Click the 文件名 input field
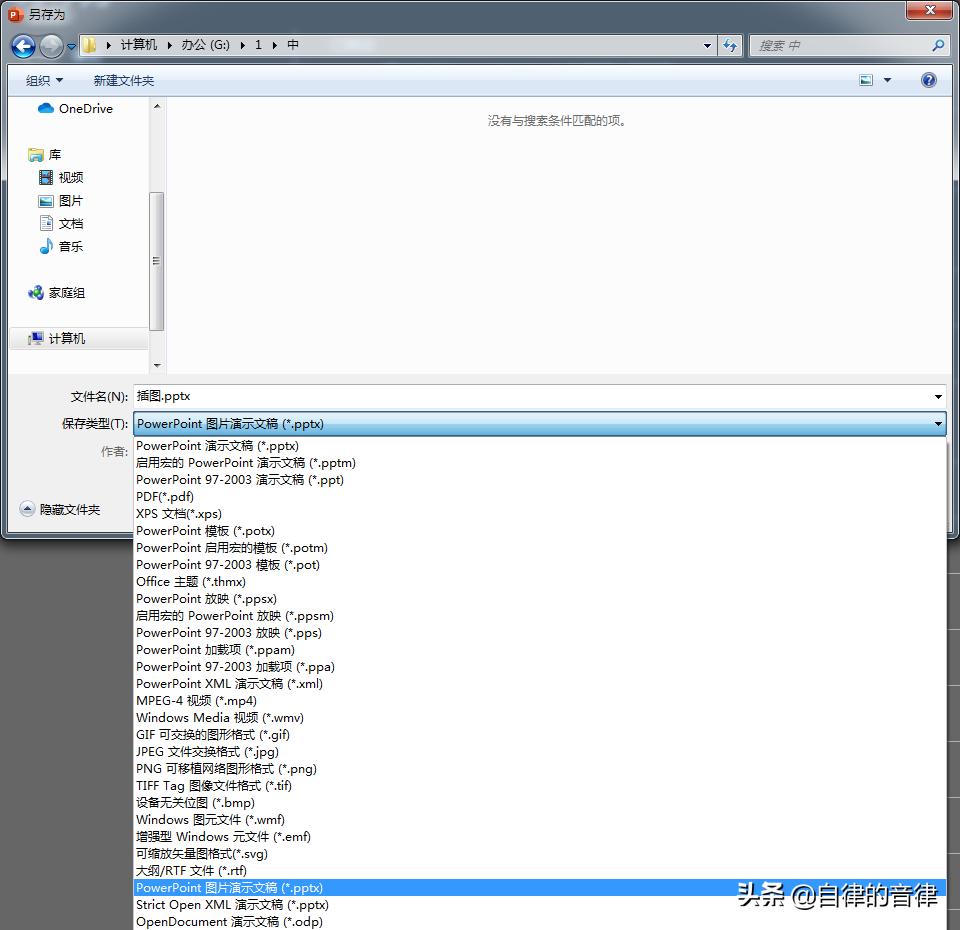Image resolution: width=960 pixels, height=930 pixels. pyautogui.click(x=532, y=396)
